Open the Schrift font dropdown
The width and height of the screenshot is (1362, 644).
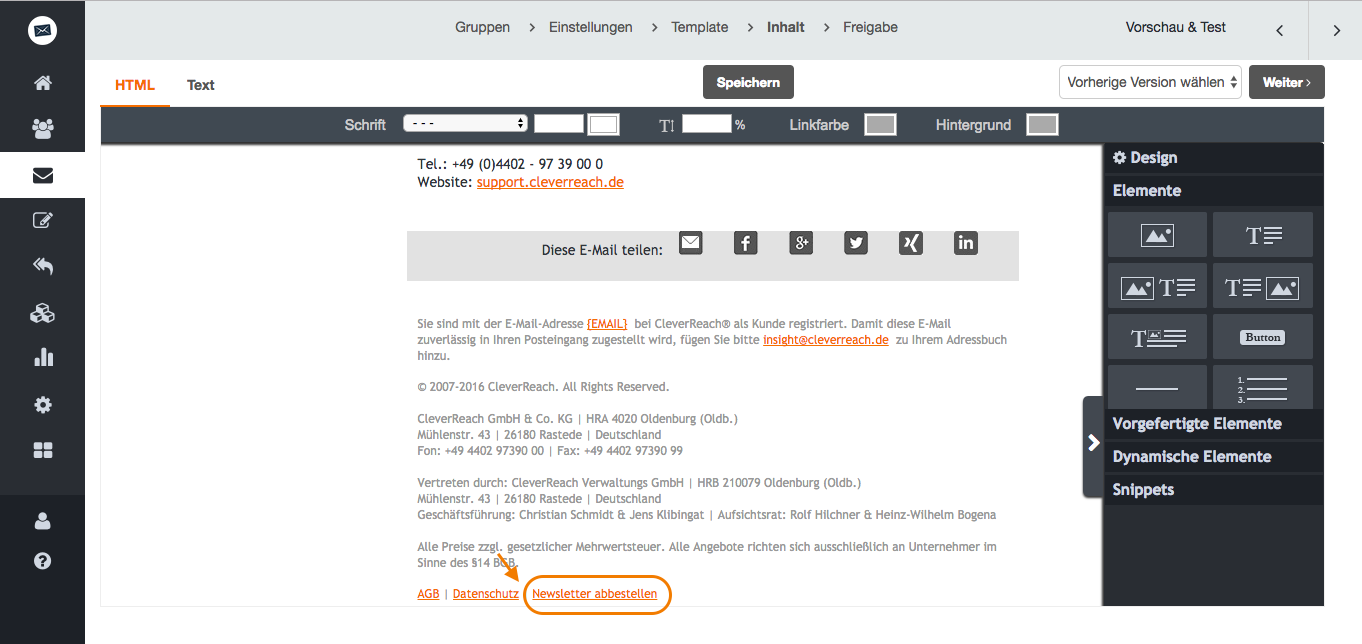point(465,124)
